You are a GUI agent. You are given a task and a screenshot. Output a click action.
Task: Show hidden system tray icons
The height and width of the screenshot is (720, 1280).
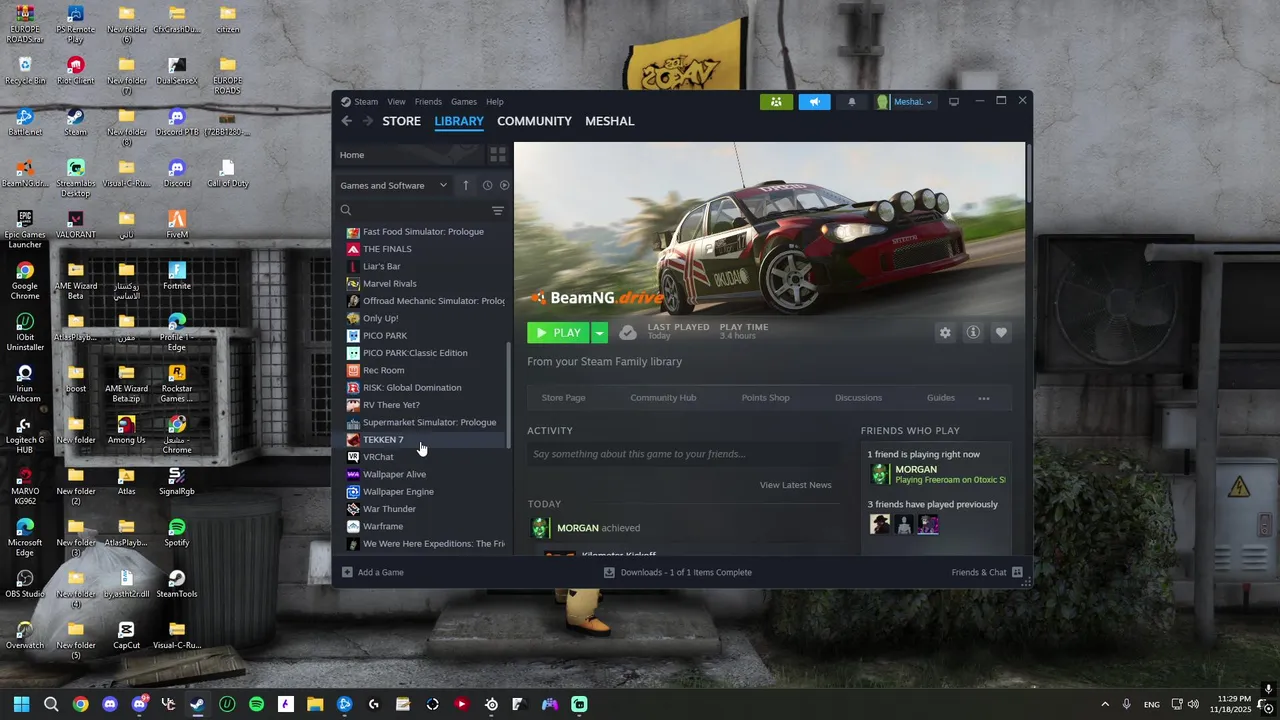[x=1105, y=704]
